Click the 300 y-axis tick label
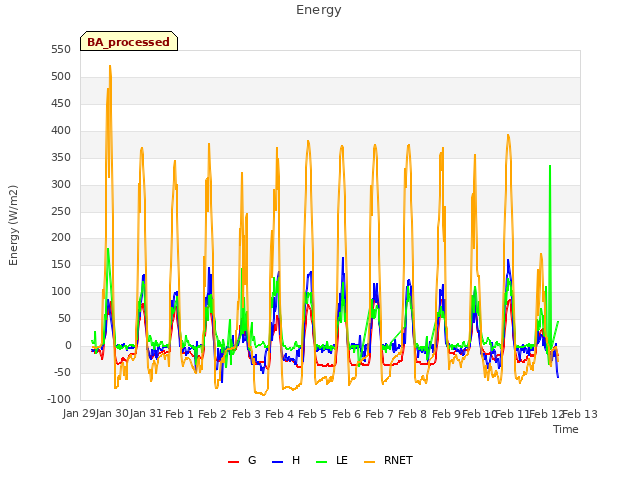Viewport: 640px width, 480px height. click(x=61, y=184)
